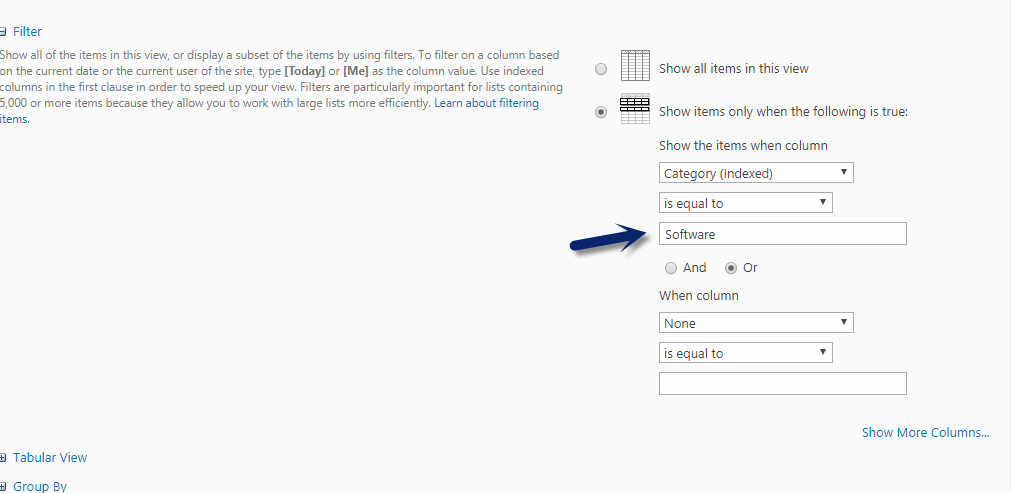Open the None column dropdown
Screen dimensions: 1011x493
[756, 323]
